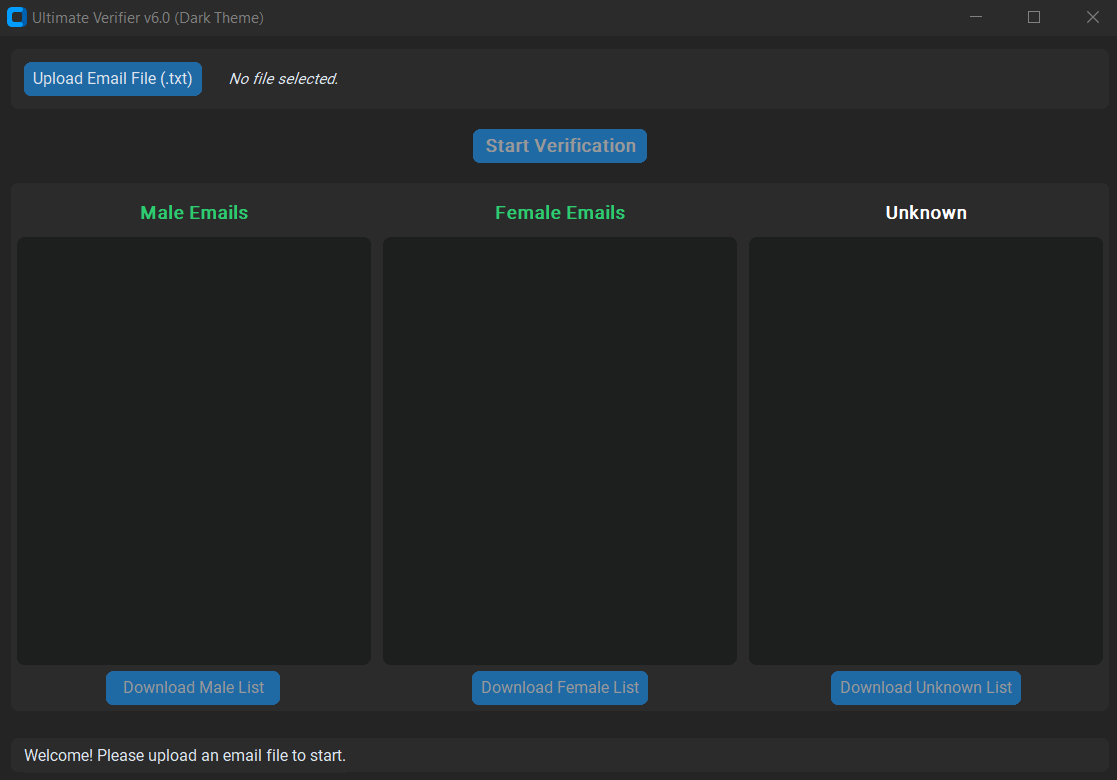Download the Female List
1117x780 pixels.
click(560, 688)
